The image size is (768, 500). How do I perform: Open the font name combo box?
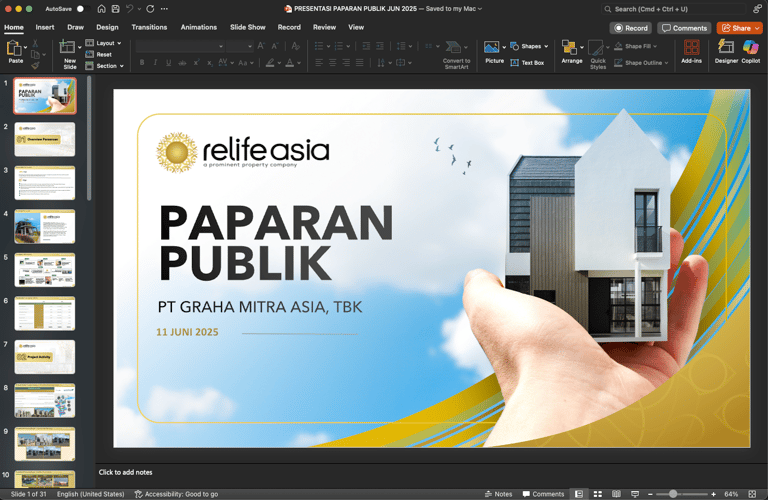point(180,46)
